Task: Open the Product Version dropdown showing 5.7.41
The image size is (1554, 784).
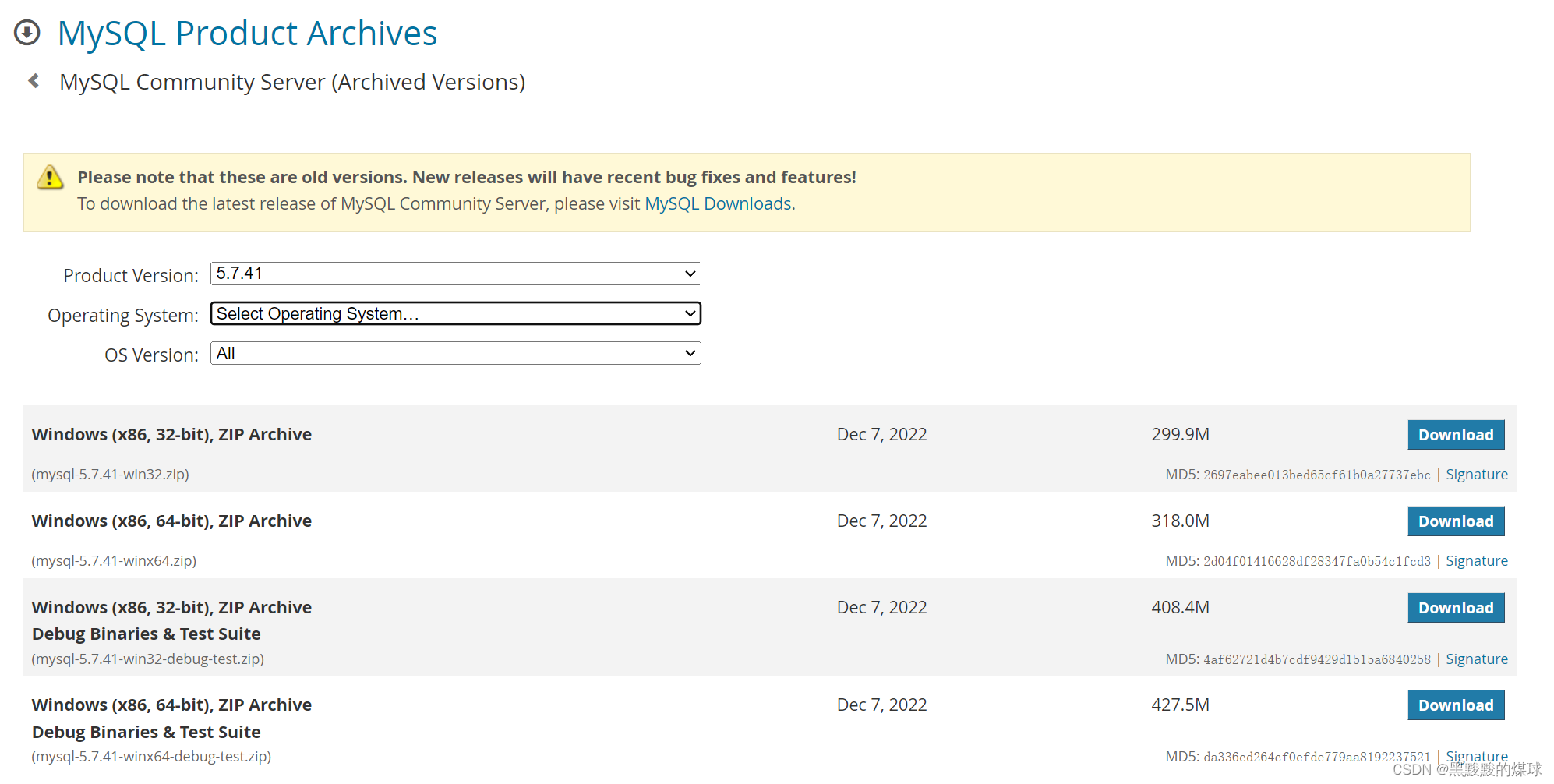Action: tap(455, 274)
